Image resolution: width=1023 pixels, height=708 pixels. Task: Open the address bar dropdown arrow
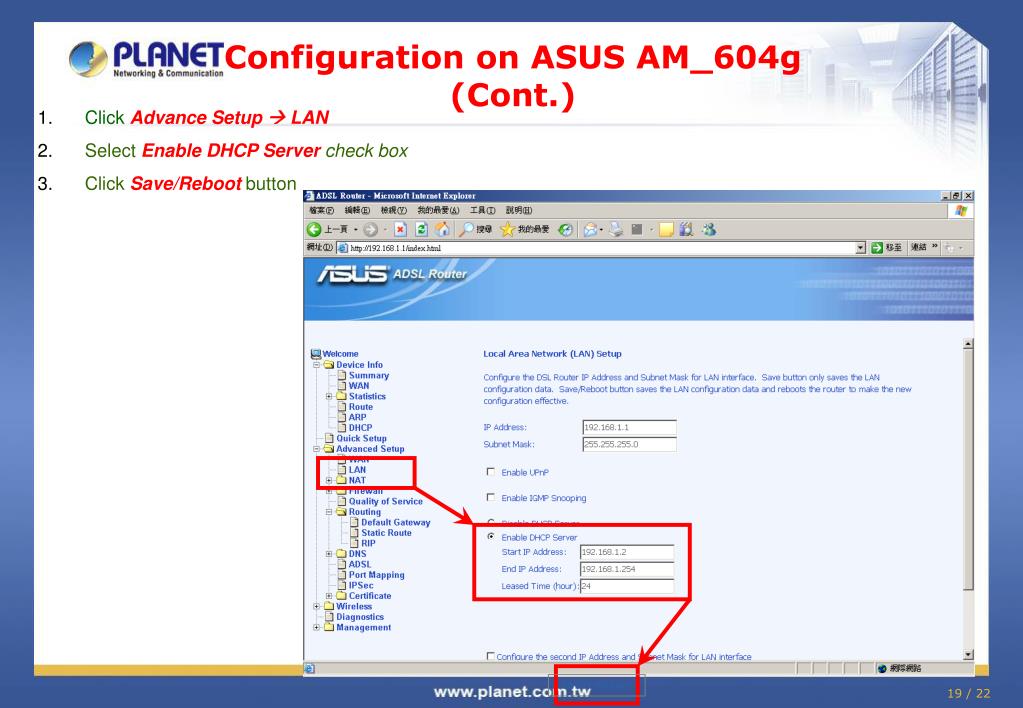[x=861, y=247]
